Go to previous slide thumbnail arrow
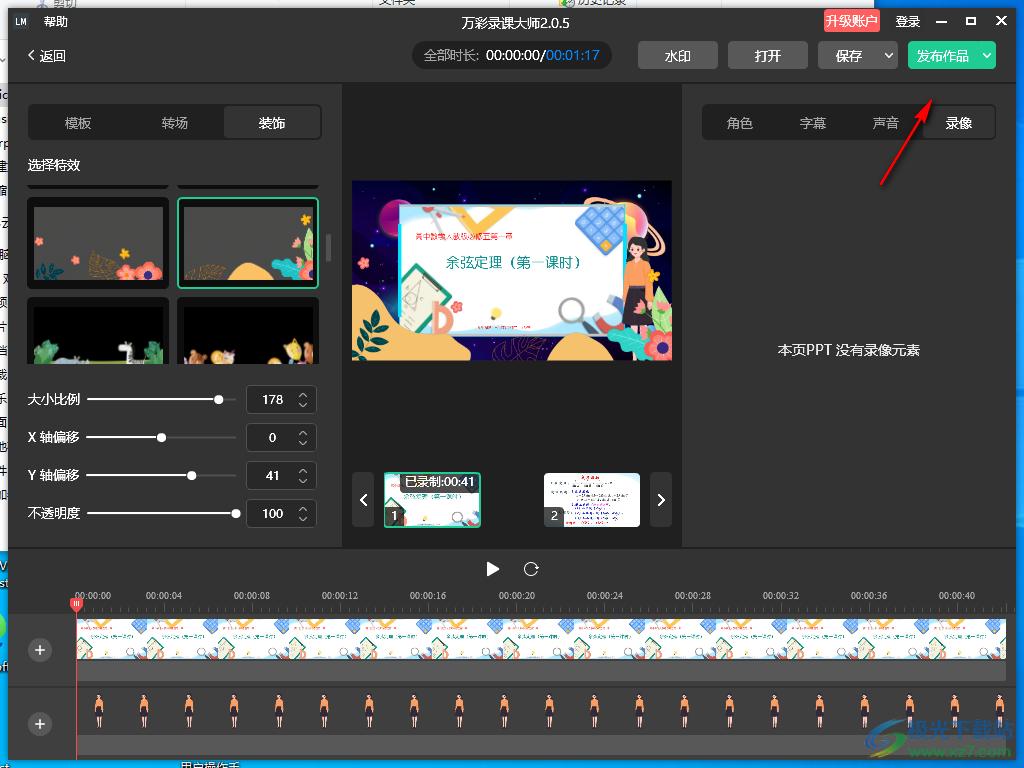Image resolution: width=1024 pixels, height=768 pixels. [364, 500]
